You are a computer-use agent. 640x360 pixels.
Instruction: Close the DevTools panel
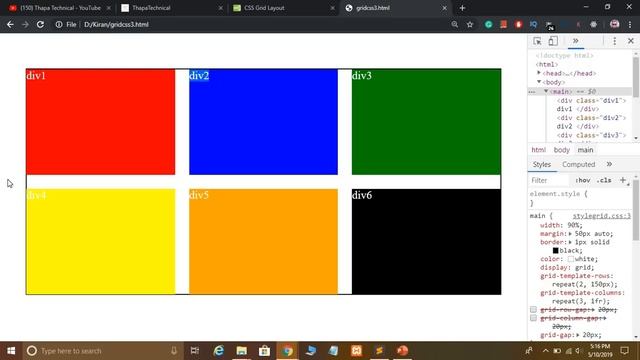[x=631, y=41]
